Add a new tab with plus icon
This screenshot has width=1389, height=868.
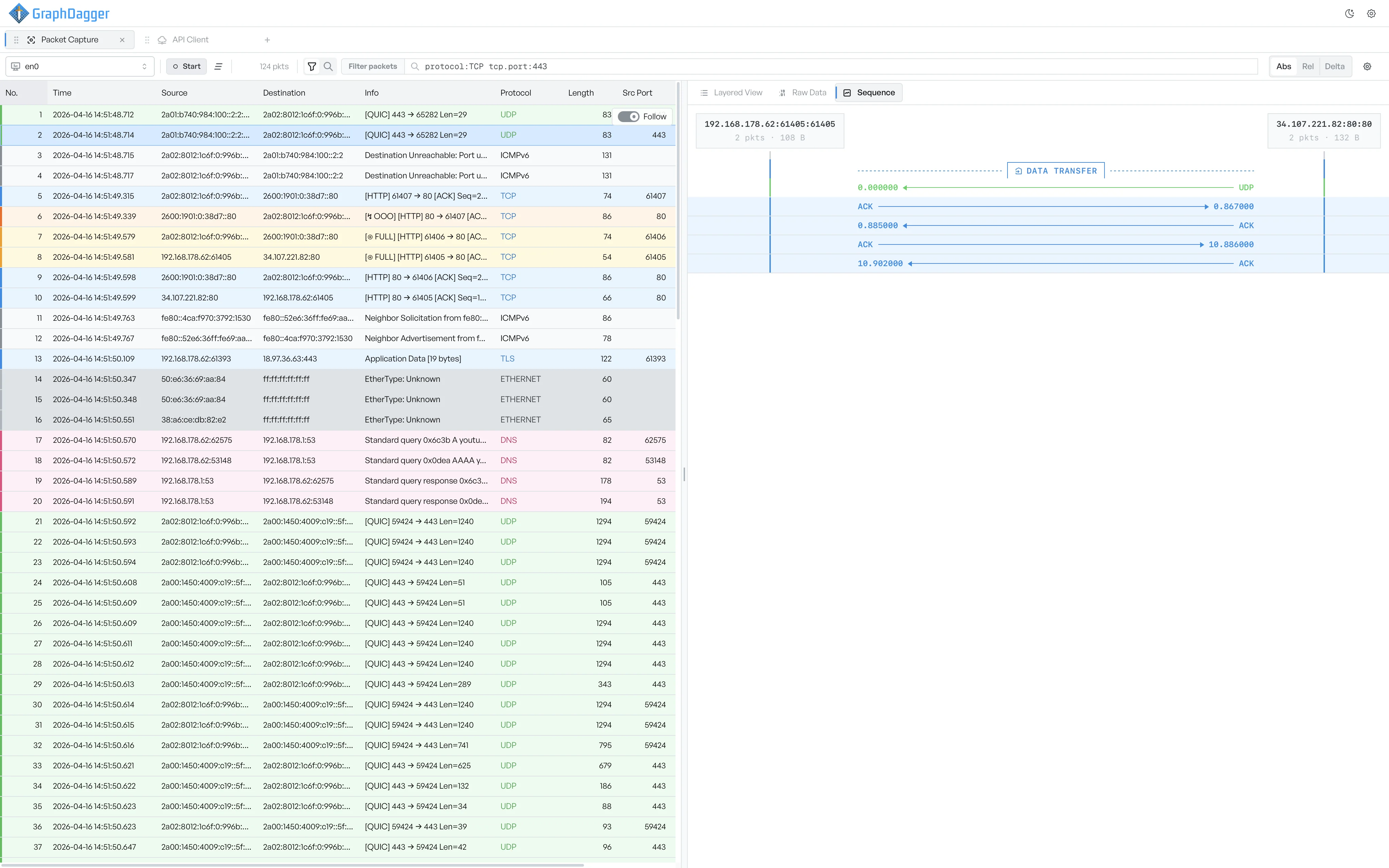(268, 40)
